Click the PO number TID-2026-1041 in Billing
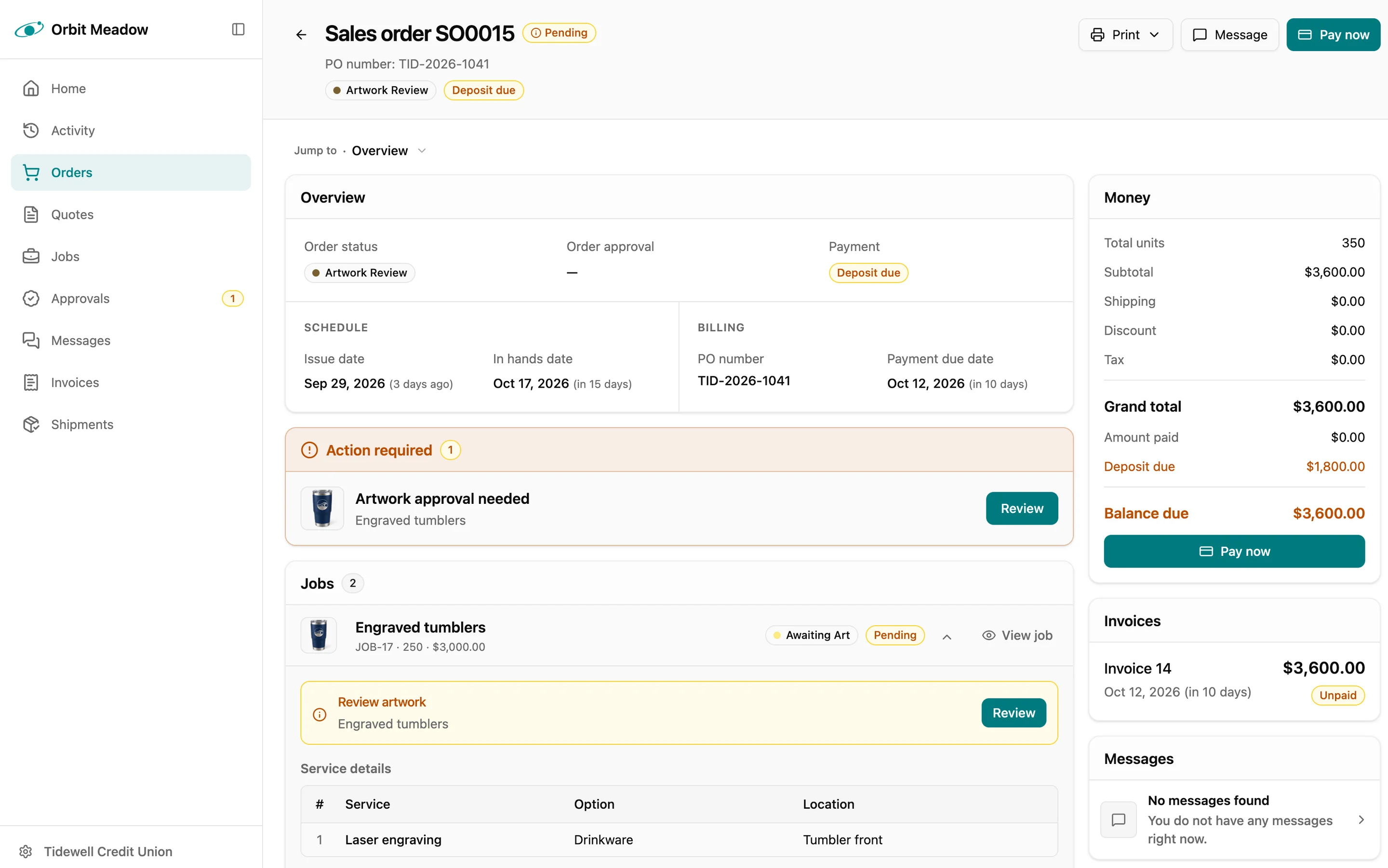This screenshot has height=868, width=1388. (744, 381)
